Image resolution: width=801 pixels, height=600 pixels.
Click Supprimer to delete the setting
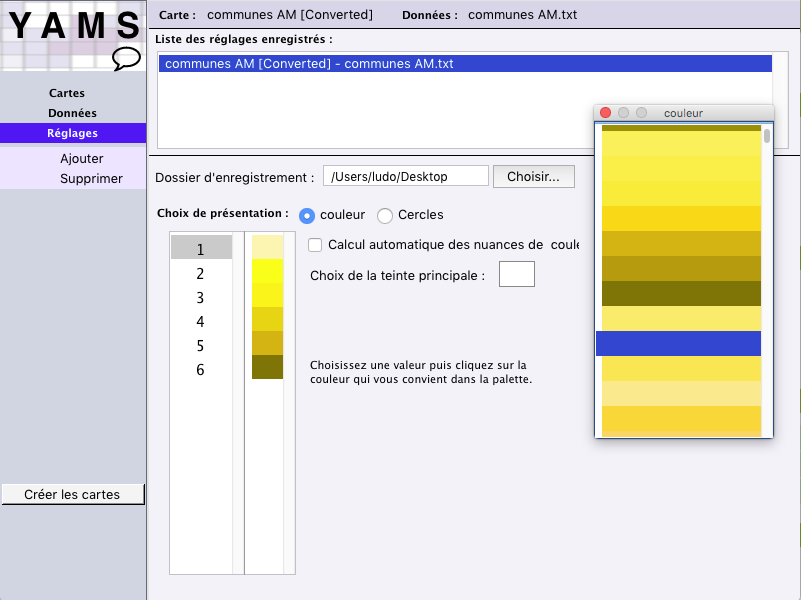(91, 179)
